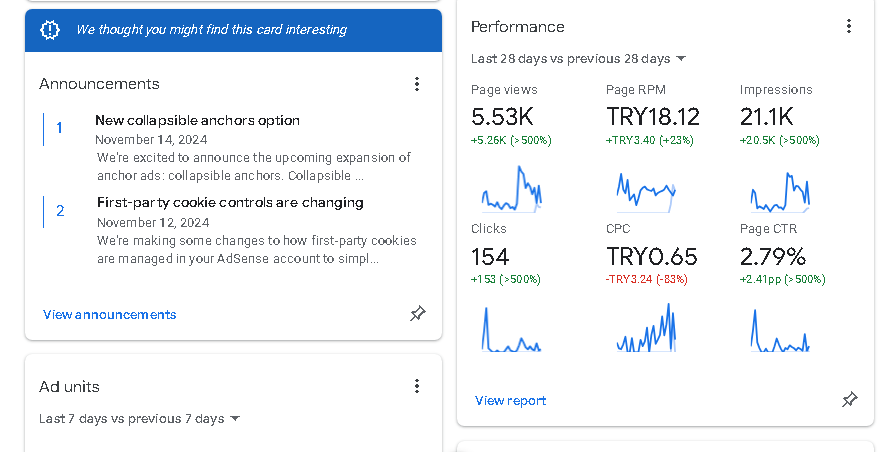Select the TRY18.12 Page RPM metric

click(x=653, y=117)
